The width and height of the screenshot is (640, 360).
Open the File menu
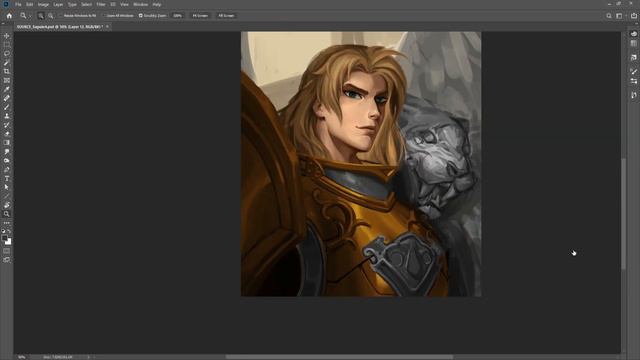(x=18, y=4)
